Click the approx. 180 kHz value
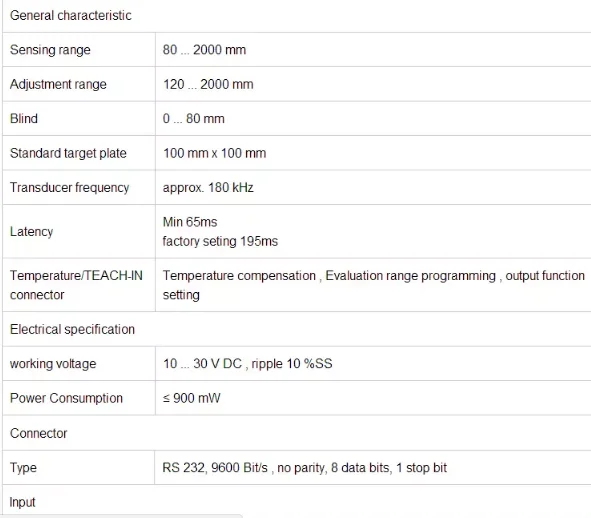The height and width of the screenshot is (518, 591). pos(208,187)
